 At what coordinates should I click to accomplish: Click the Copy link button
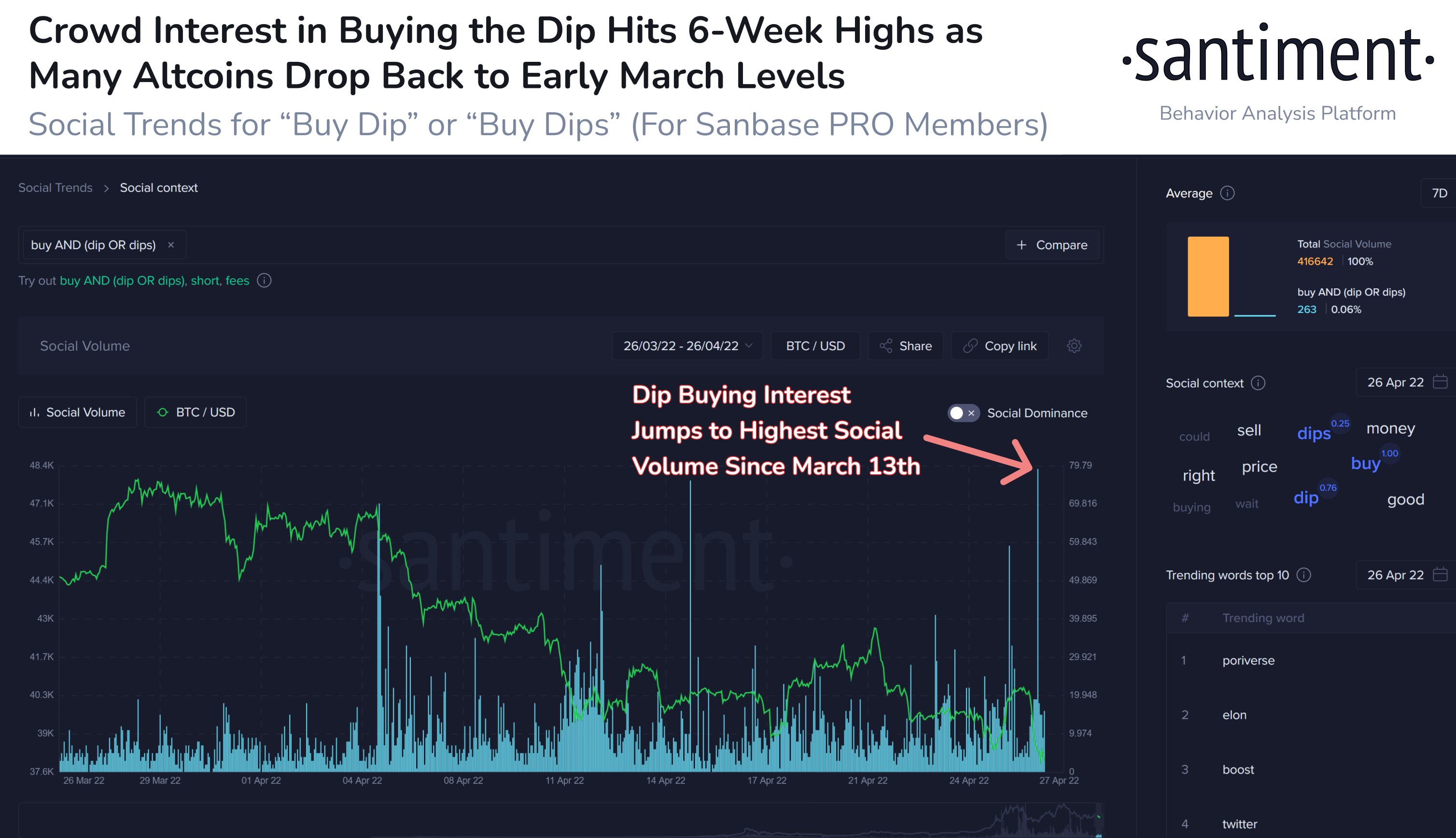tap(1000, 346)
